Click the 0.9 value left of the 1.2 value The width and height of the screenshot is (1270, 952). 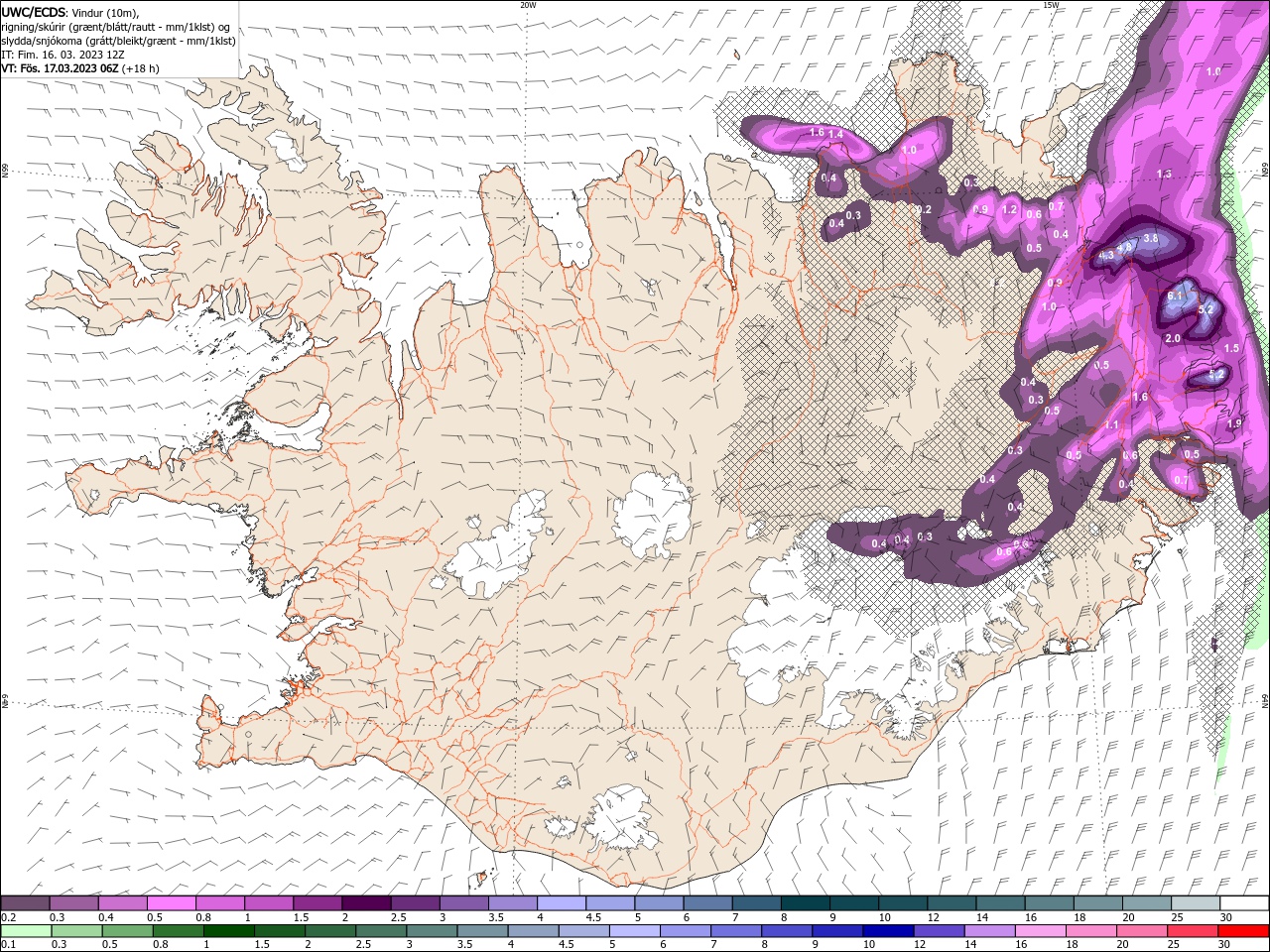point(981,209)
